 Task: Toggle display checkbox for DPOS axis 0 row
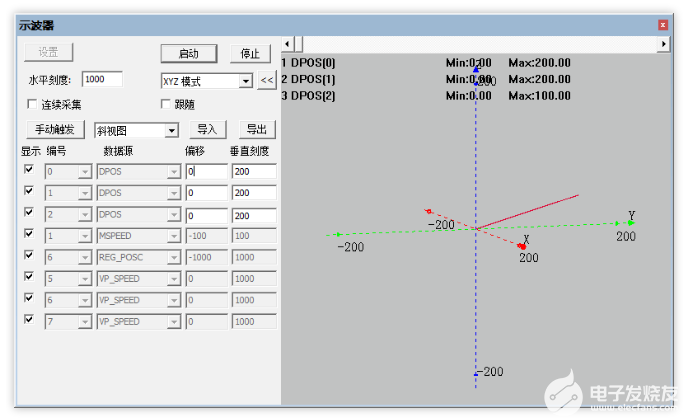pyautogui.click(x=29, y=169)
